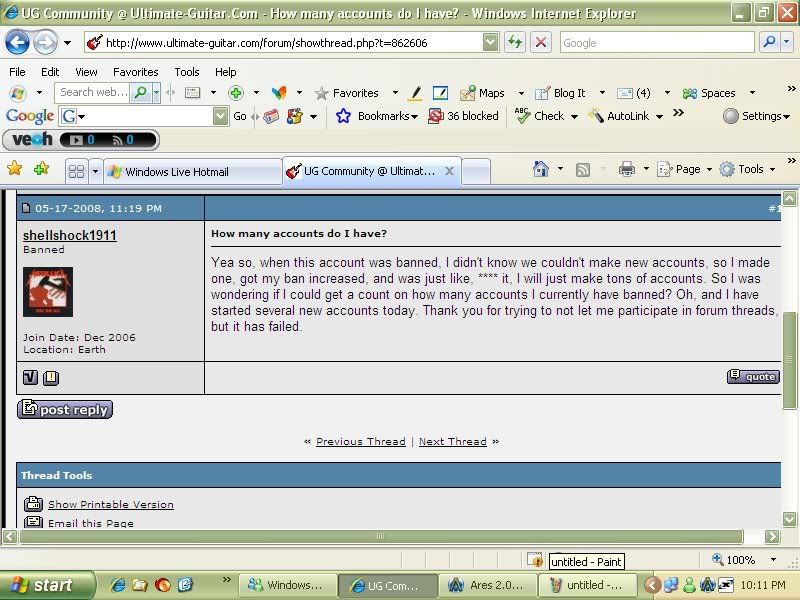Click the RSS feeds icon
The width and height of the screenshot is (800, 600).
coord(583,169)
